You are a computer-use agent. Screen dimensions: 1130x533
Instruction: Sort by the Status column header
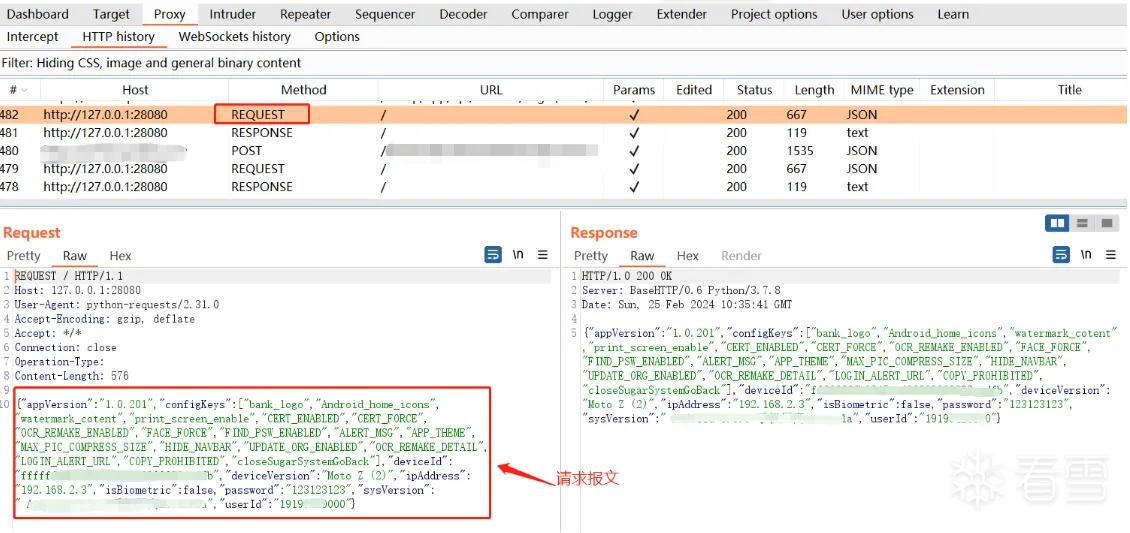click(x=755, y=90)
